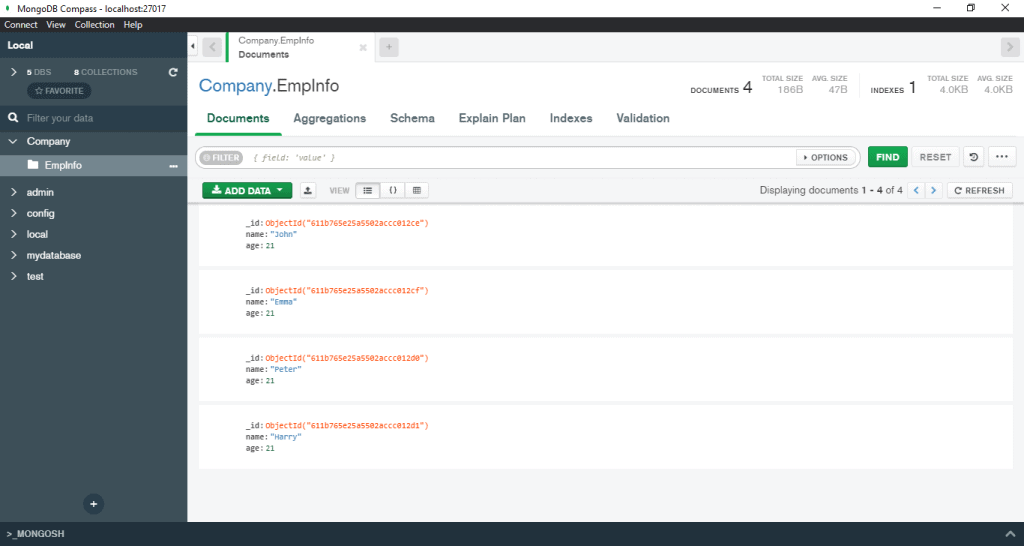Go to previous page of documents
This screenshot has height=546, width=1024.
[x=916, y=190]
